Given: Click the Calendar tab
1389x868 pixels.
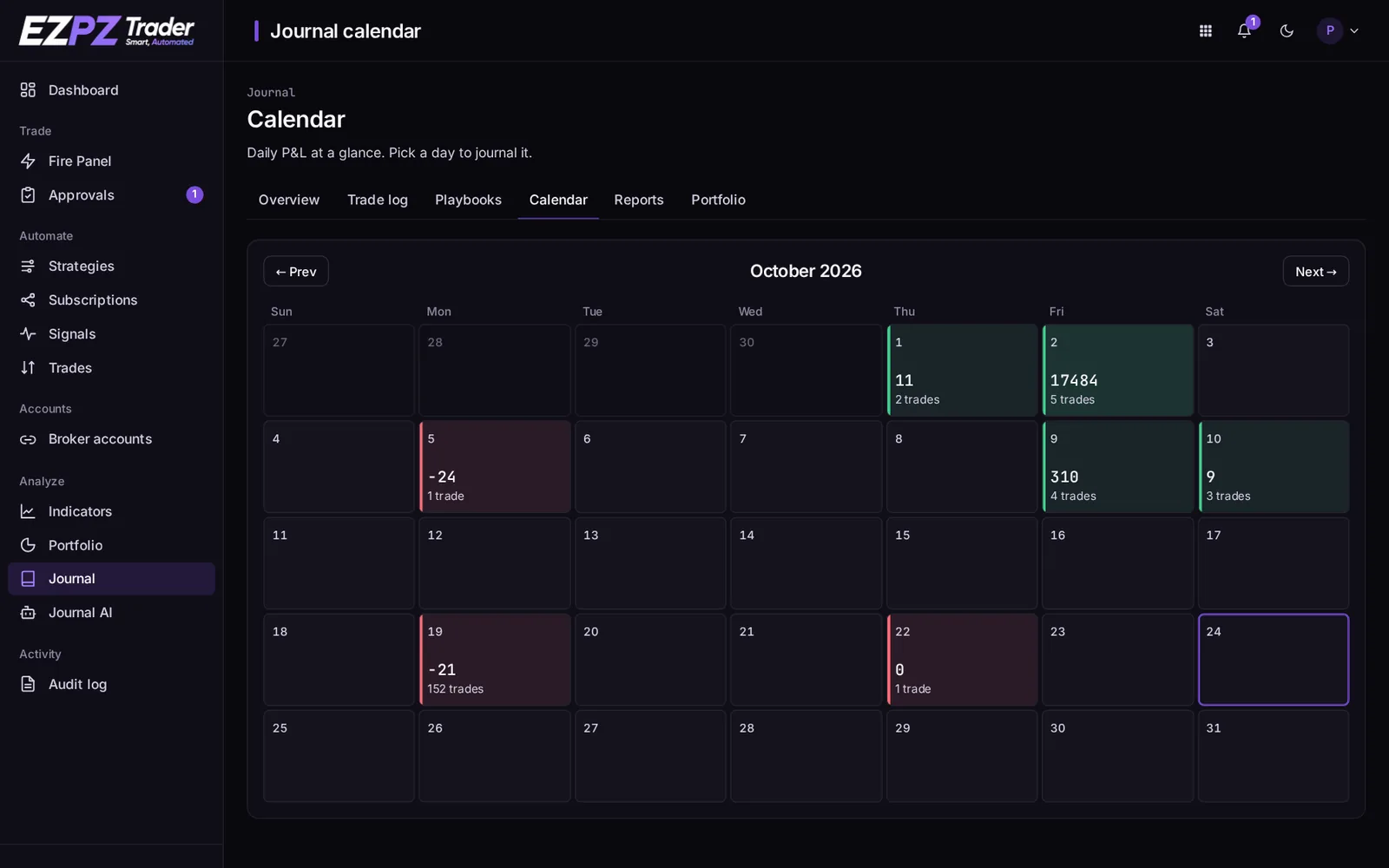Looking at the screenshot, I should coord(558,200).
